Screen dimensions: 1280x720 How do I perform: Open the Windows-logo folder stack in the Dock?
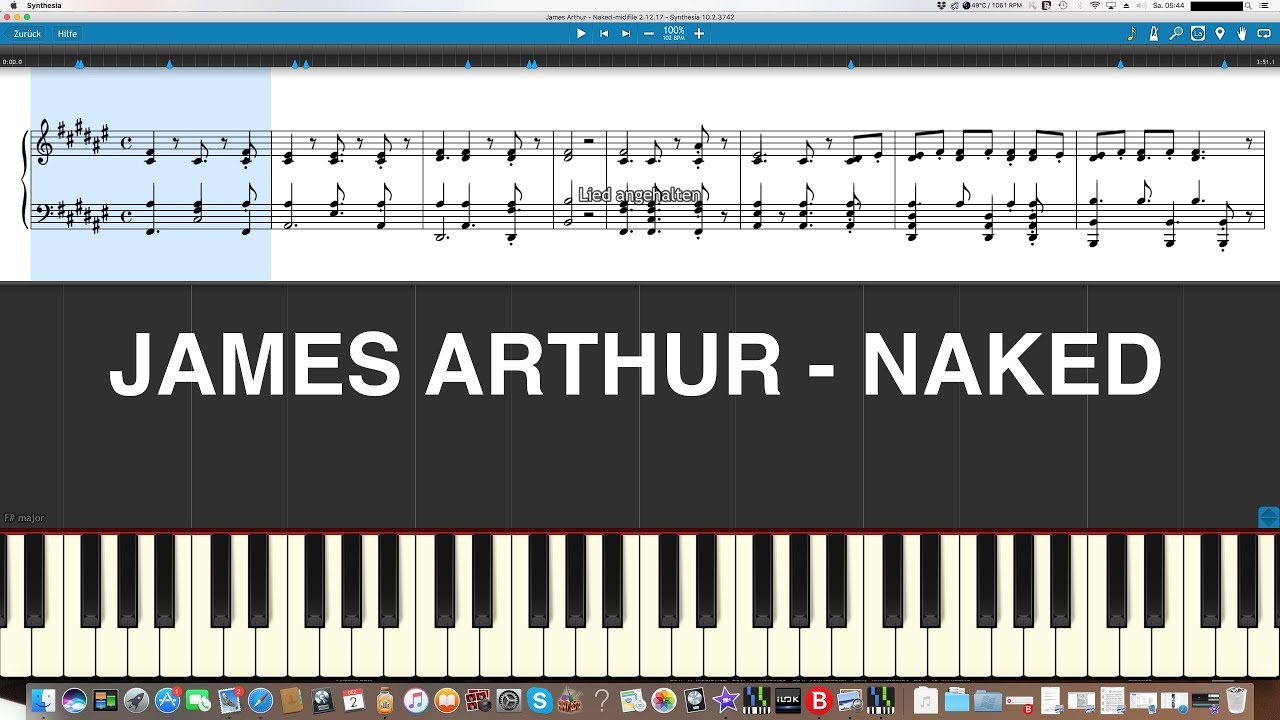988,701
